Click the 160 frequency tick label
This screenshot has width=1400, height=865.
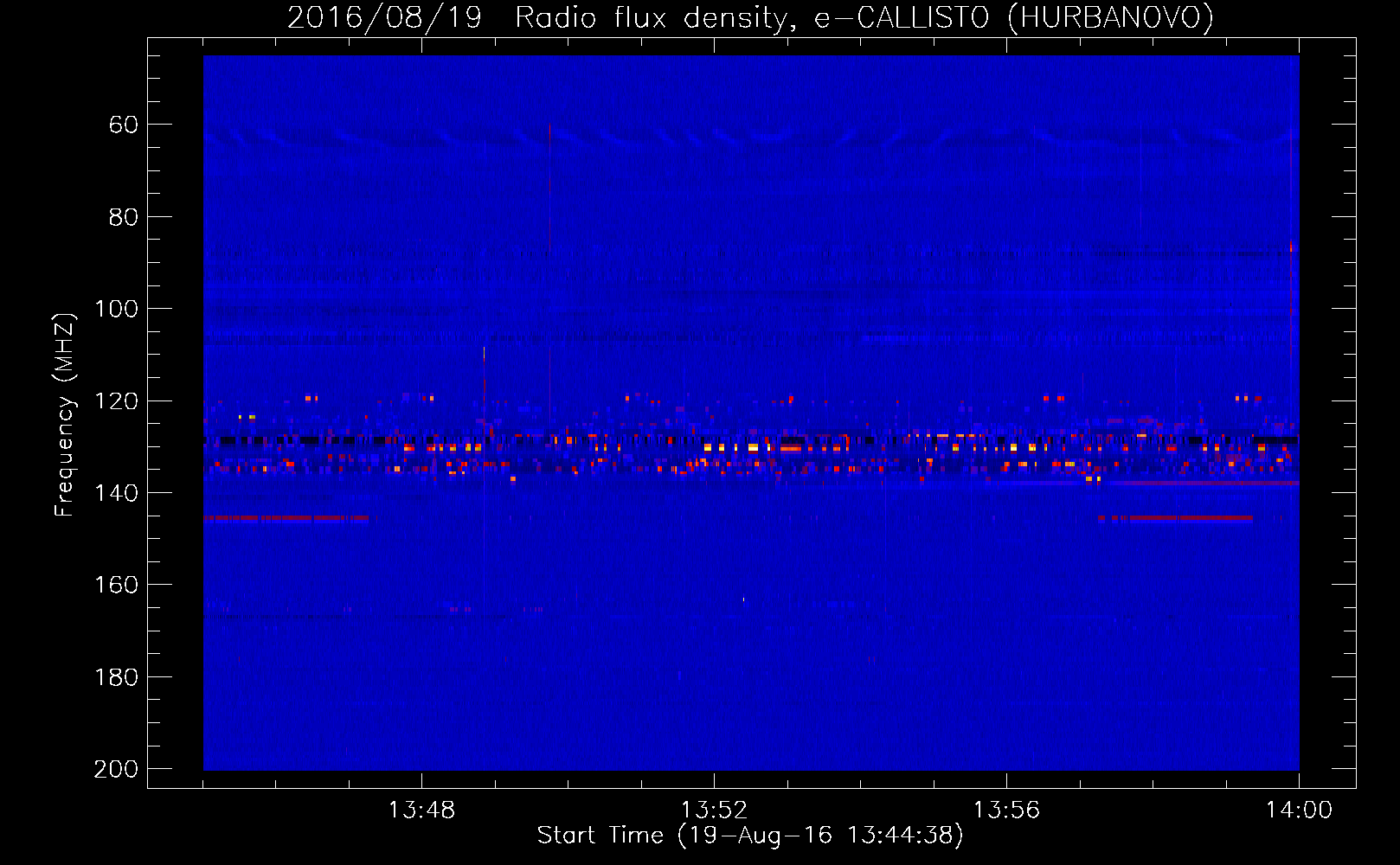coord(116,585)
